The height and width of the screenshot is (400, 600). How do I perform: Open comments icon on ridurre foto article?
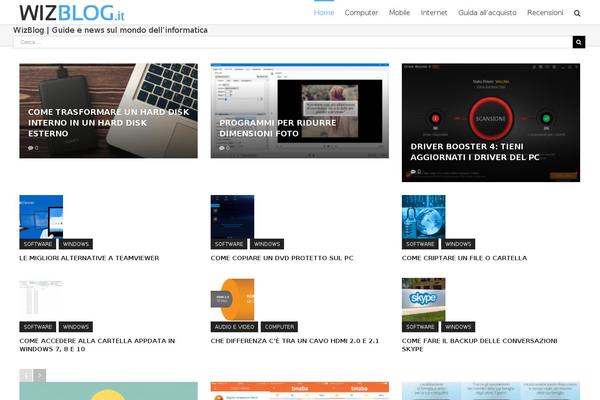[222, 148]
